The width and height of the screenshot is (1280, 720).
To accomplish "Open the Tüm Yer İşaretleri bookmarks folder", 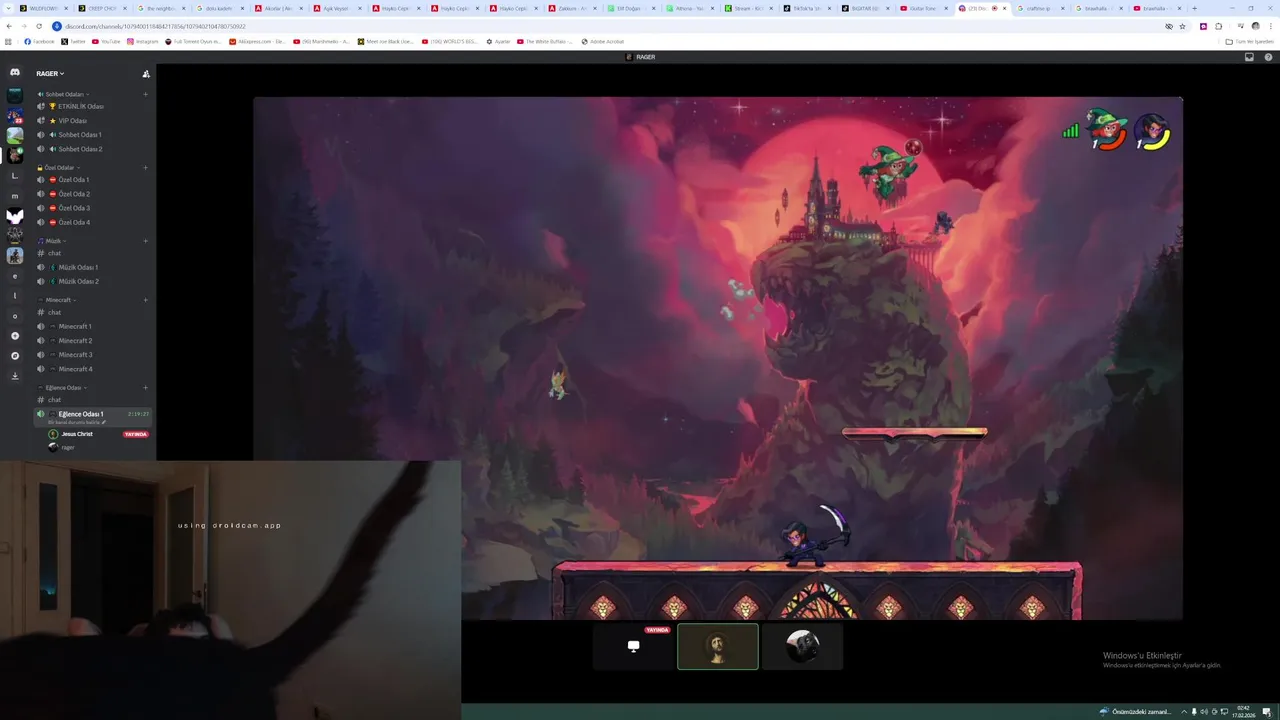I will tap(1250, 42).
